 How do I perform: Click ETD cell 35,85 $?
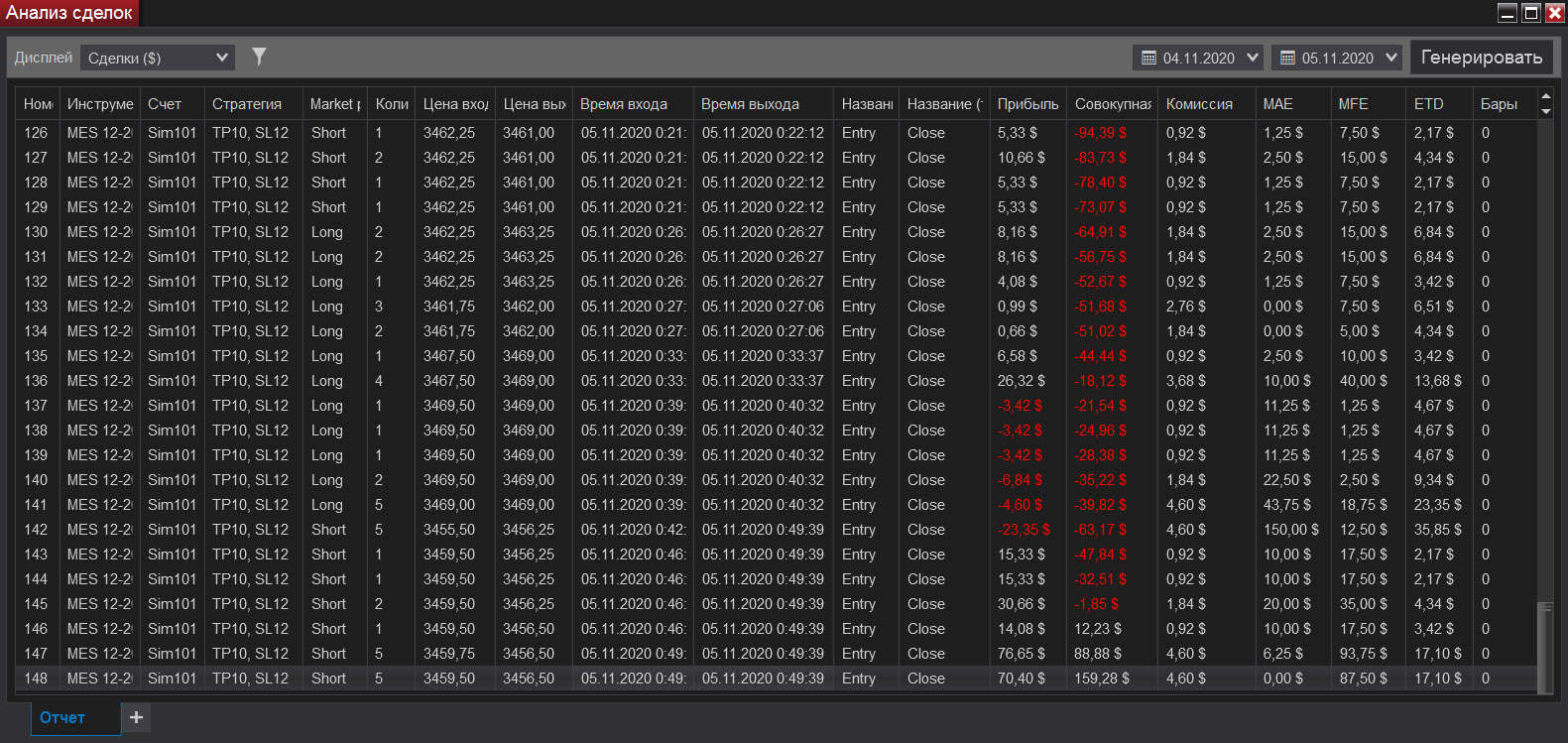coord(1438,530)
